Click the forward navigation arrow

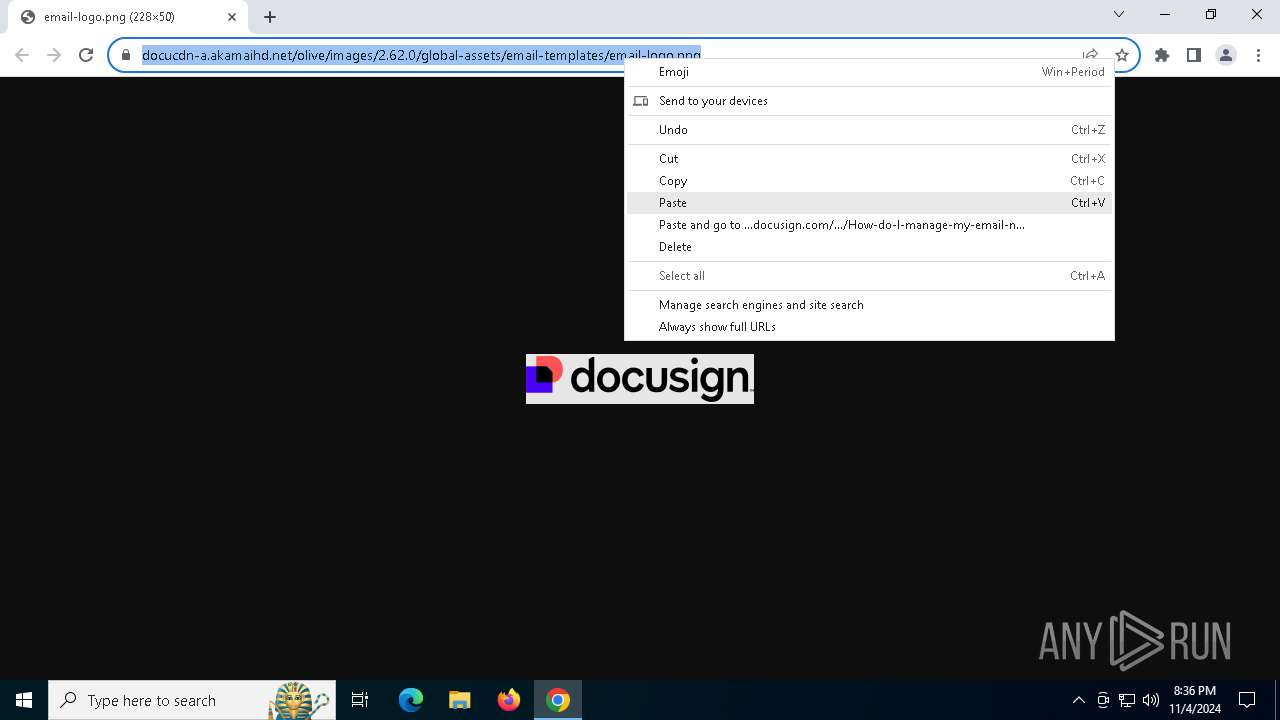click(54, 55)
